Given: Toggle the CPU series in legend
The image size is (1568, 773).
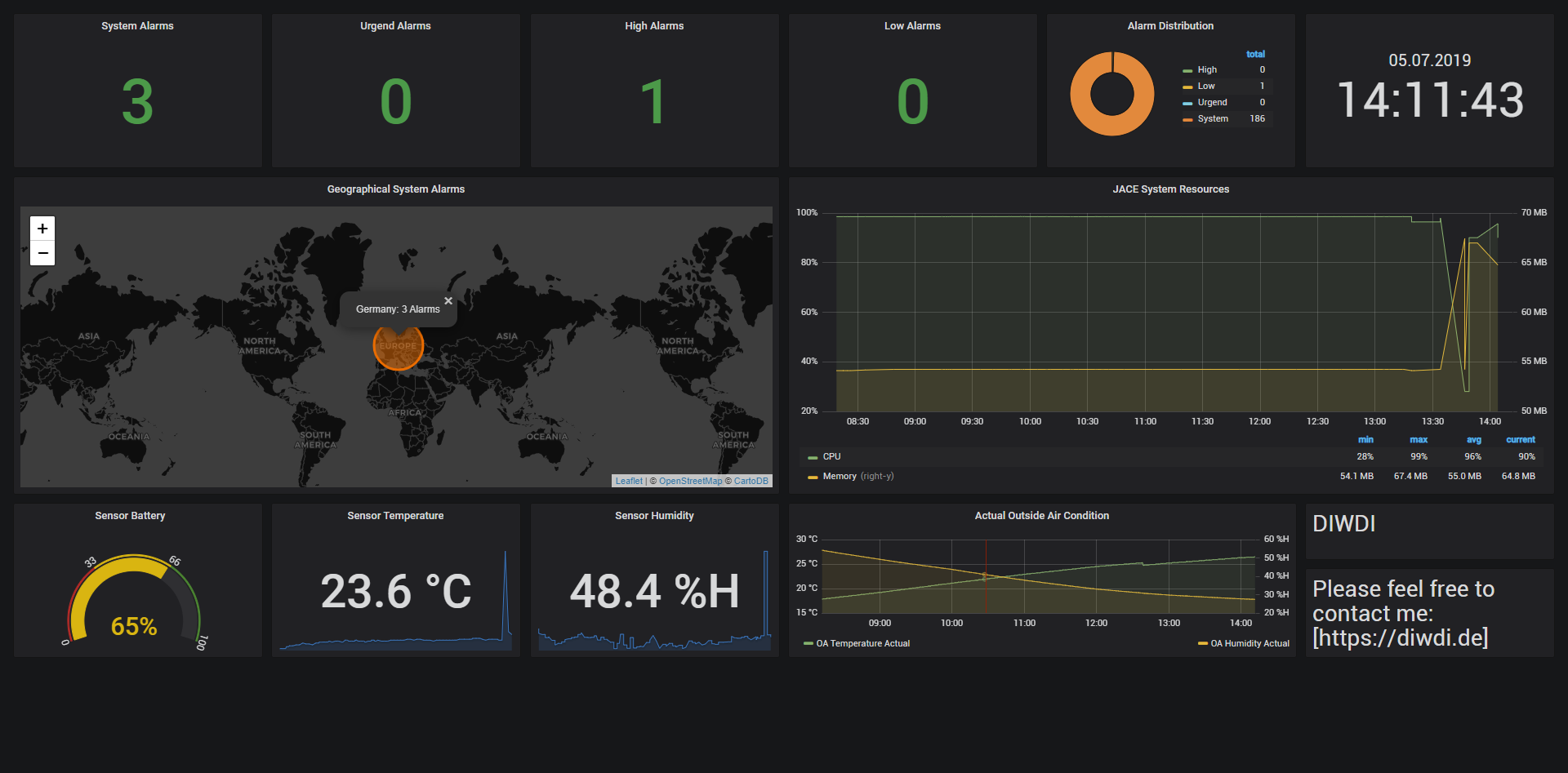Looking at the screenshot, I should pos(831,457).
